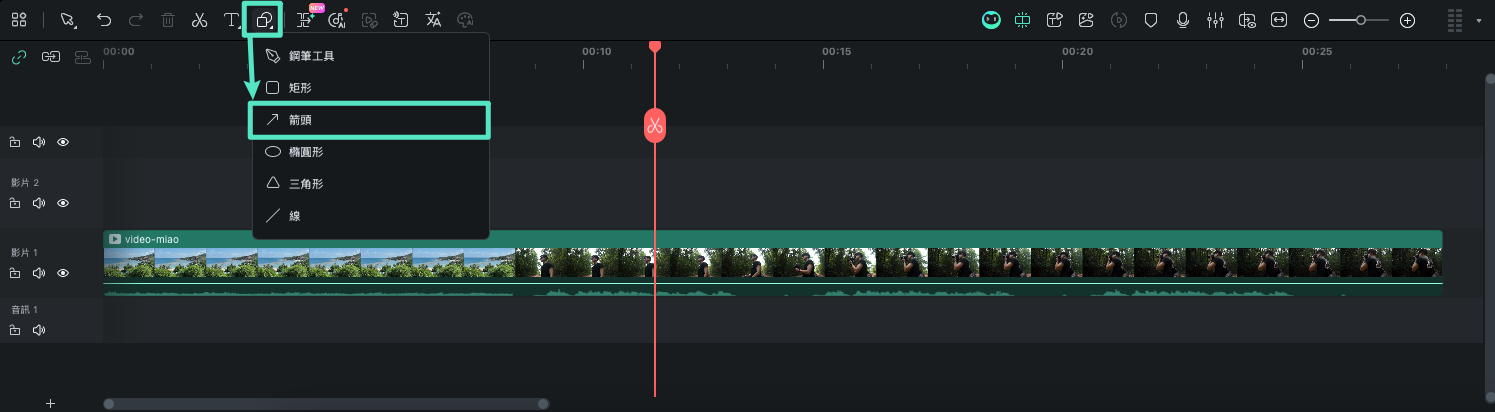Click the translate icon in toolbar
1495x412 pixels.
[433, 20]
